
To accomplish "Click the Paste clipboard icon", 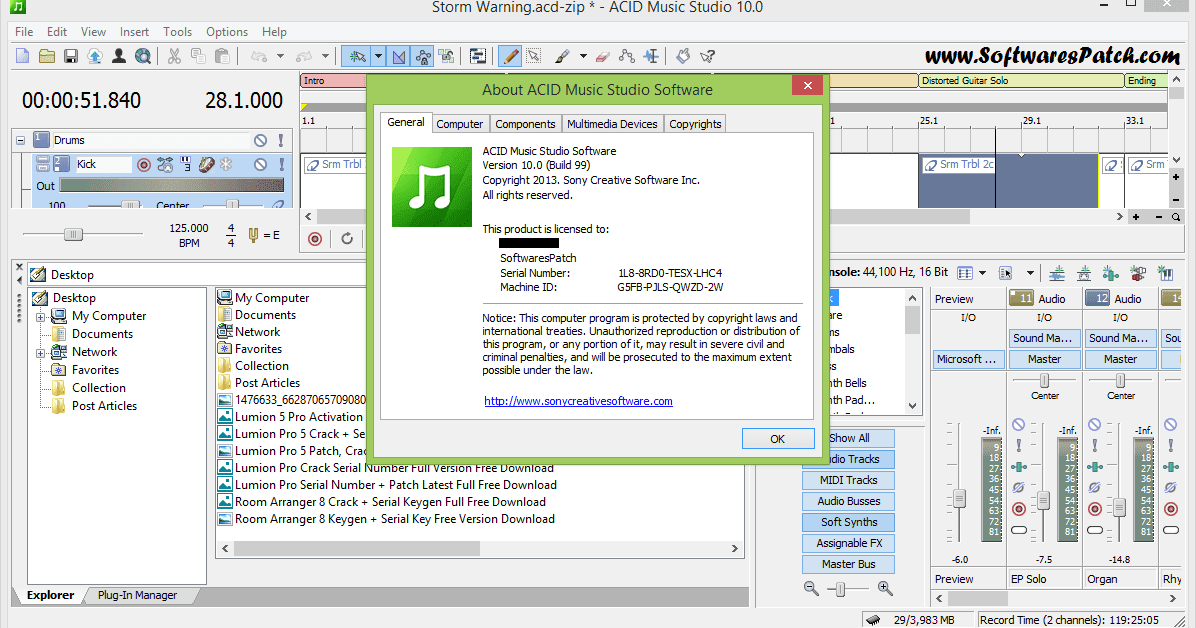I will (222, 56).
